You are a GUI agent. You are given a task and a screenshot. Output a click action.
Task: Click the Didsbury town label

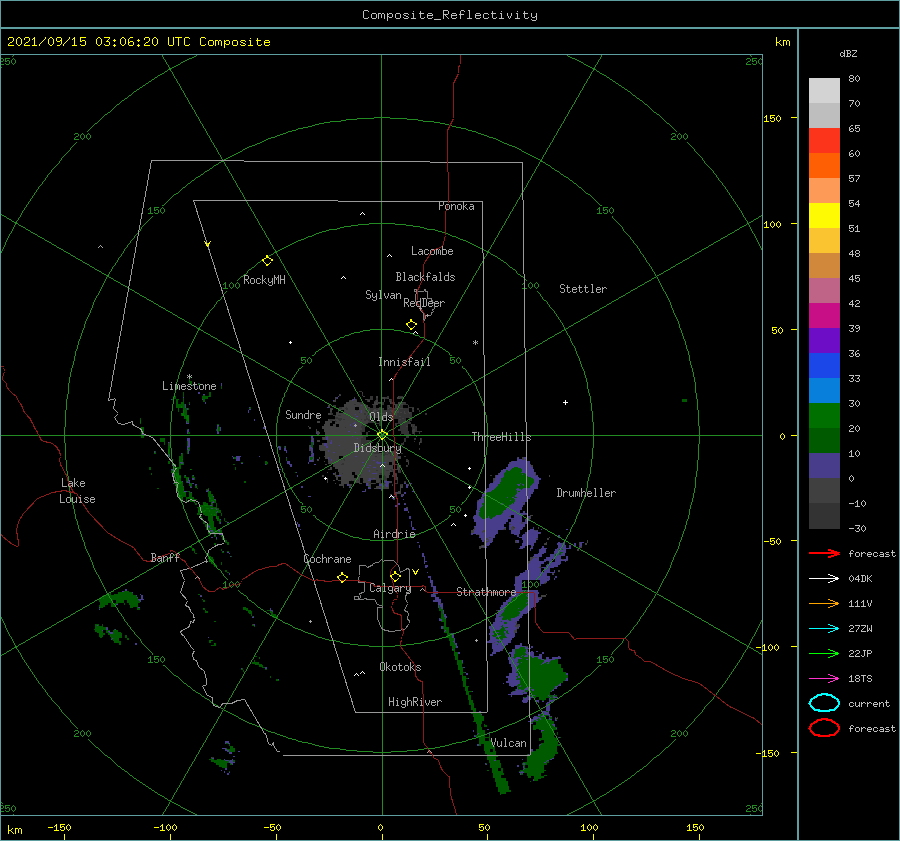click(x=377, y=448)
